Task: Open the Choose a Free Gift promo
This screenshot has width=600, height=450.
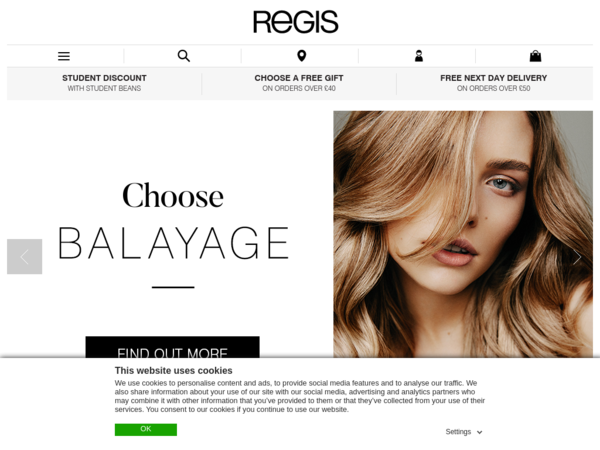Action: pyautogui.click(x=299, y=83)
